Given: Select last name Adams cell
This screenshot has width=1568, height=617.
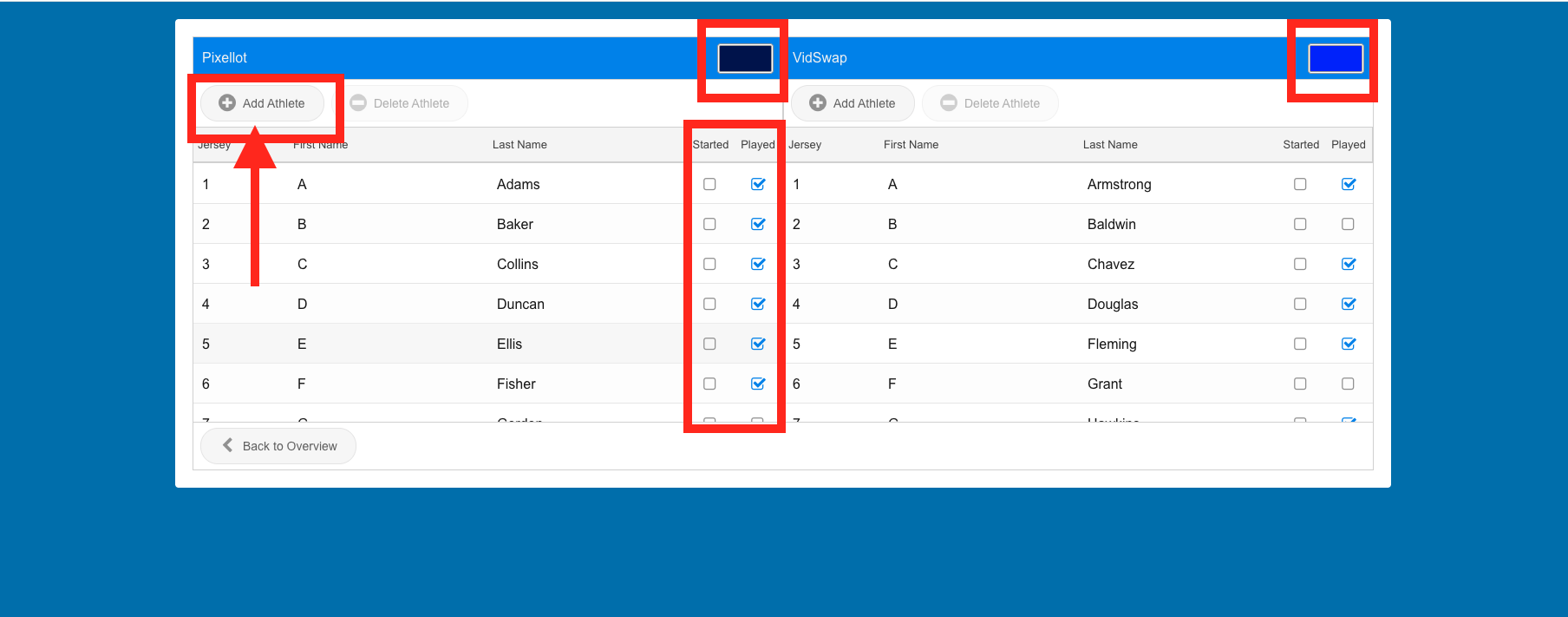Looking at the screenshot, I should click(x=519, y=184).
